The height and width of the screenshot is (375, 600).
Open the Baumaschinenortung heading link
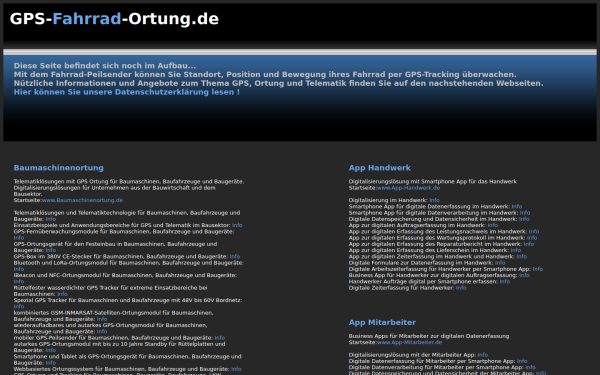coord(59,168)
